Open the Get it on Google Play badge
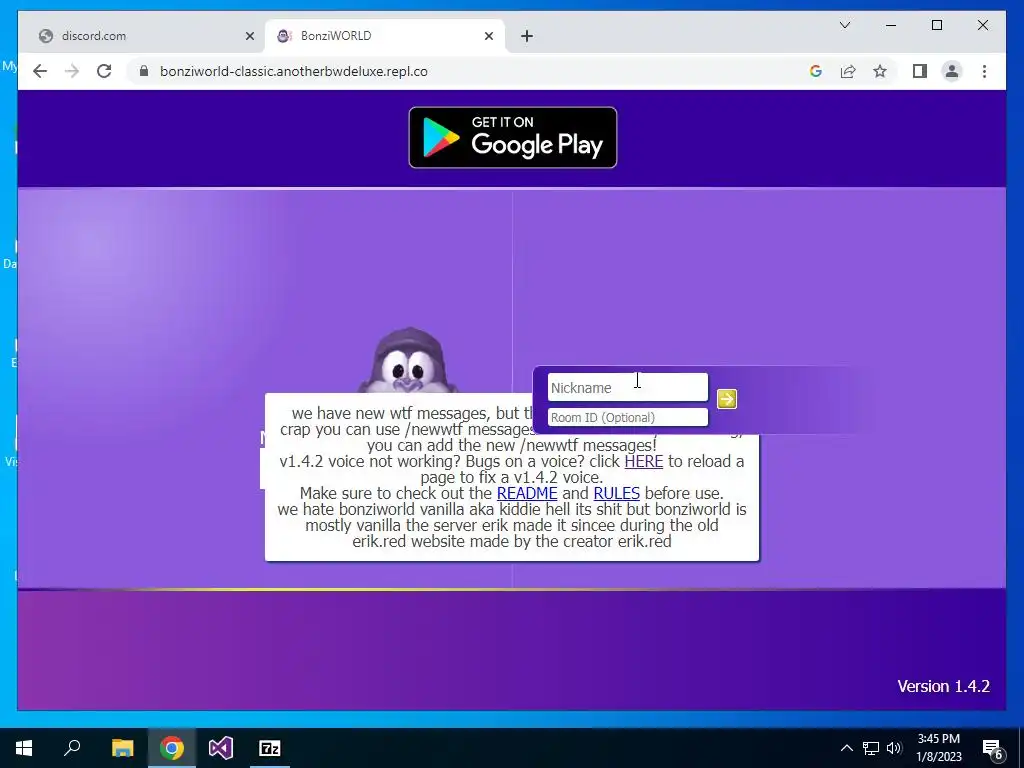Screen dimensions: 1024x768 click(x=513, y=138)
